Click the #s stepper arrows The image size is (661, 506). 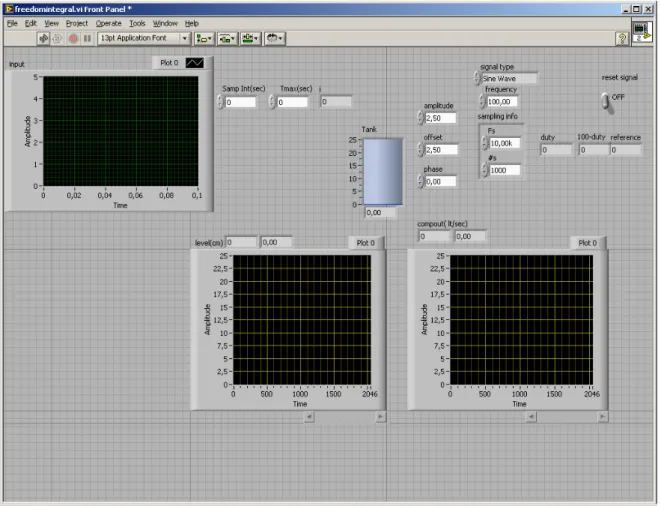click(x=485, y=170)
